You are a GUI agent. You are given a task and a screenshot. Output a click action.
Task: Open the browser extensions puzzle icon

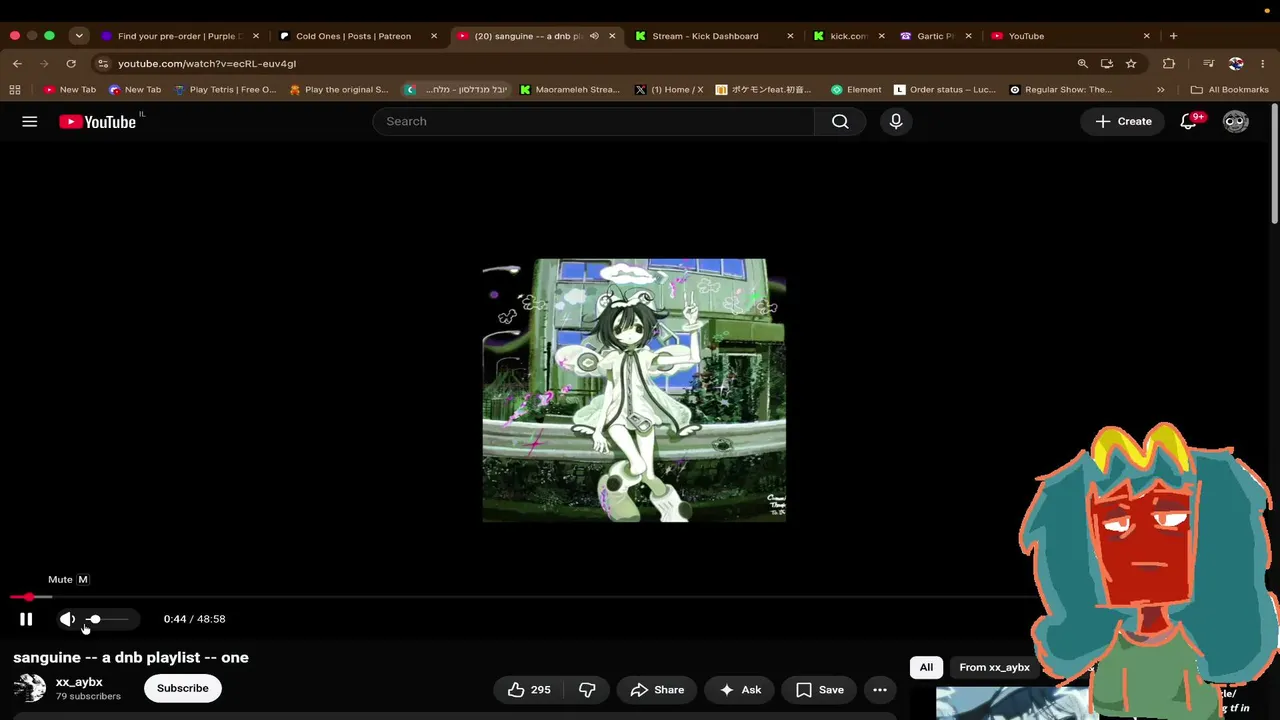pos(1169,63)
